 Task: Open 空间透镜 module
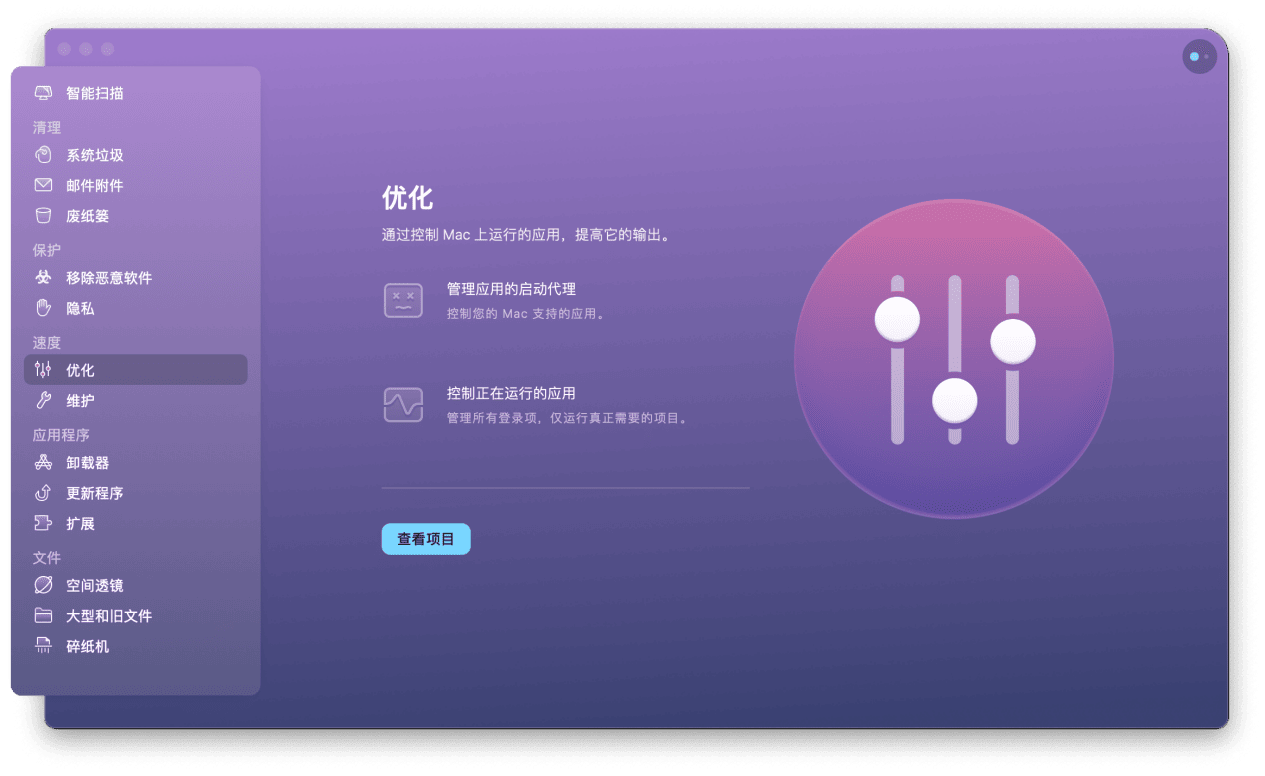[136, 585]
